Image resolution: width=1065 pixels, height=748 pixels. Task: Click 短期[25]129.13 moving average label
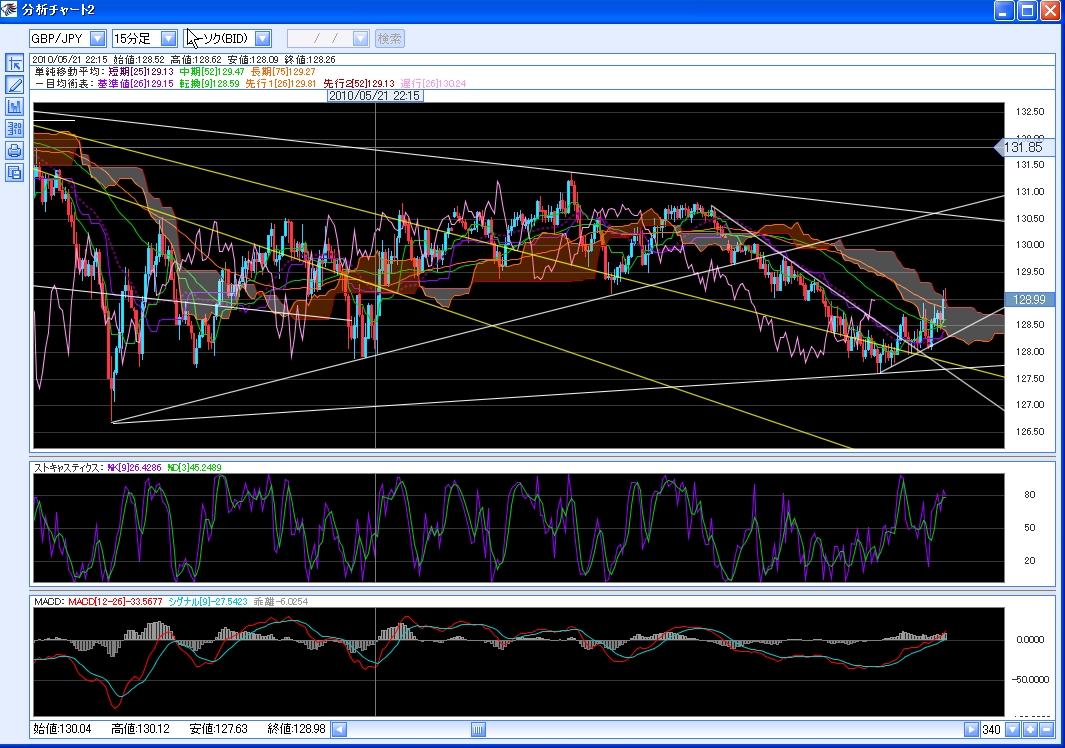(x=141, y=71)
